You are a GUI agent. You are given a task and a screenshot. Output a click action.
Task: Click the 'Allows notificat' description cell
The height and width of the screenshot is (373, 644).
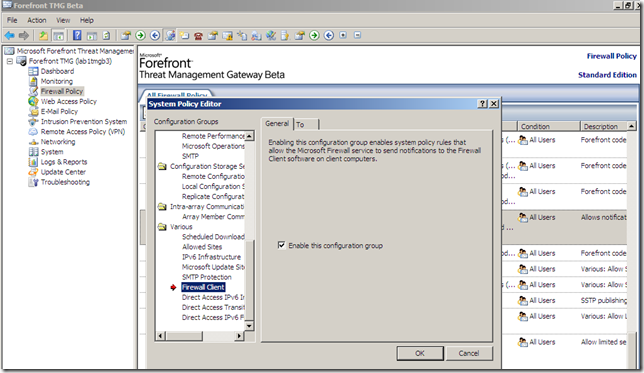click(x=604, y=217)
